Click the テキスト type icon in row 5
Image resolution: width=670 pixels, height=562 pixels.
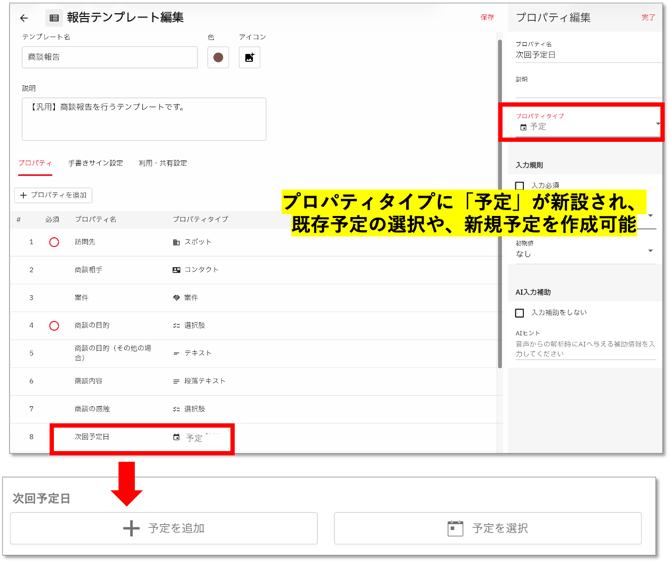click(x=176, y=353)
